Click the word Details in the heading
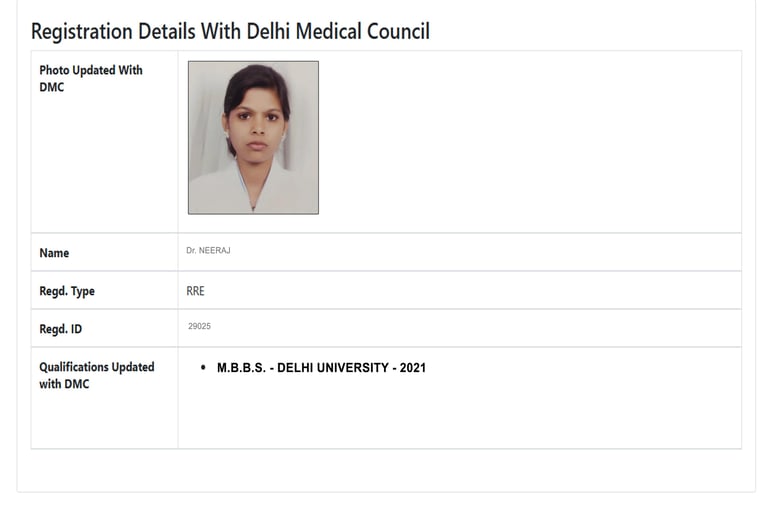The image size is (768, 512). click(167, 31)
